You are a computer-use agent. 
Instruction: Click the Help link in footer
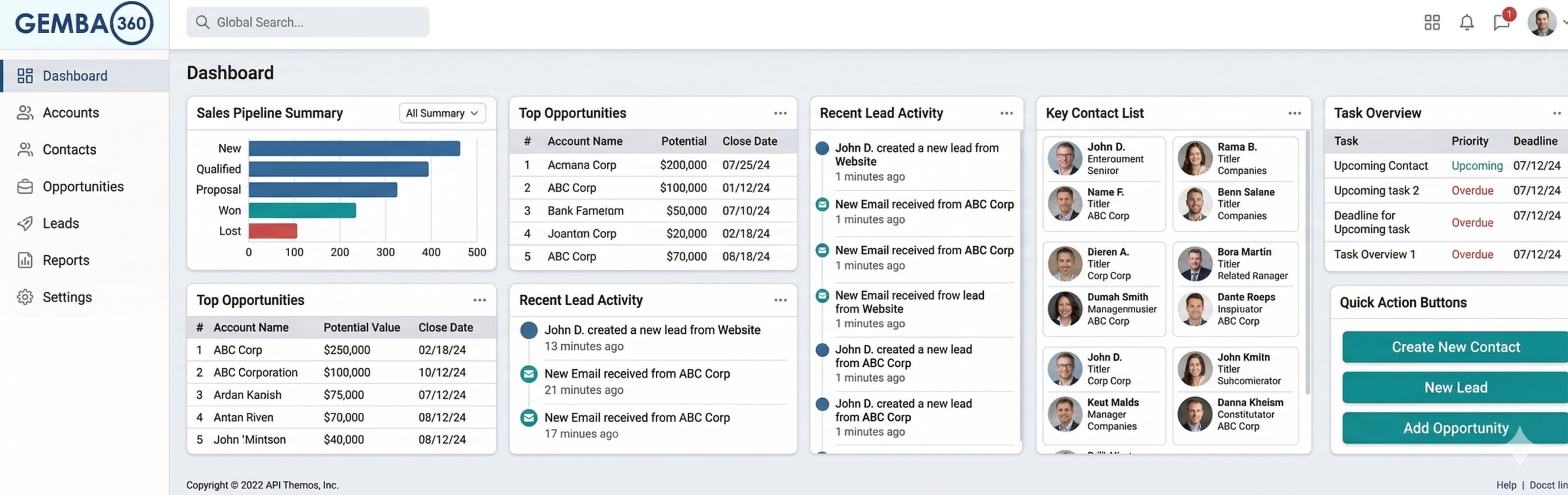[1506, 485]
